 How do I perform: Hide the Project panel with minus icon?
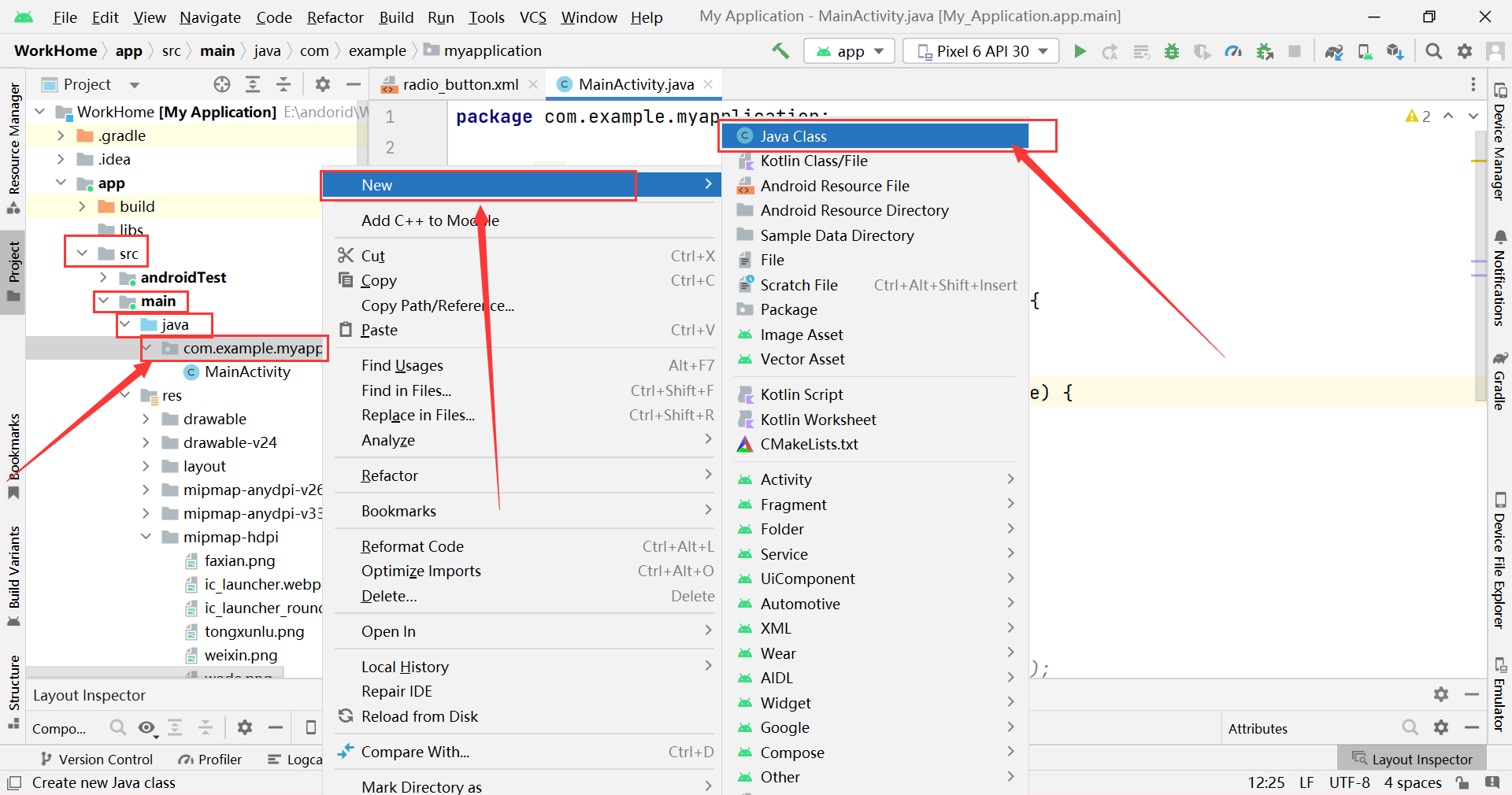point(354,84)
